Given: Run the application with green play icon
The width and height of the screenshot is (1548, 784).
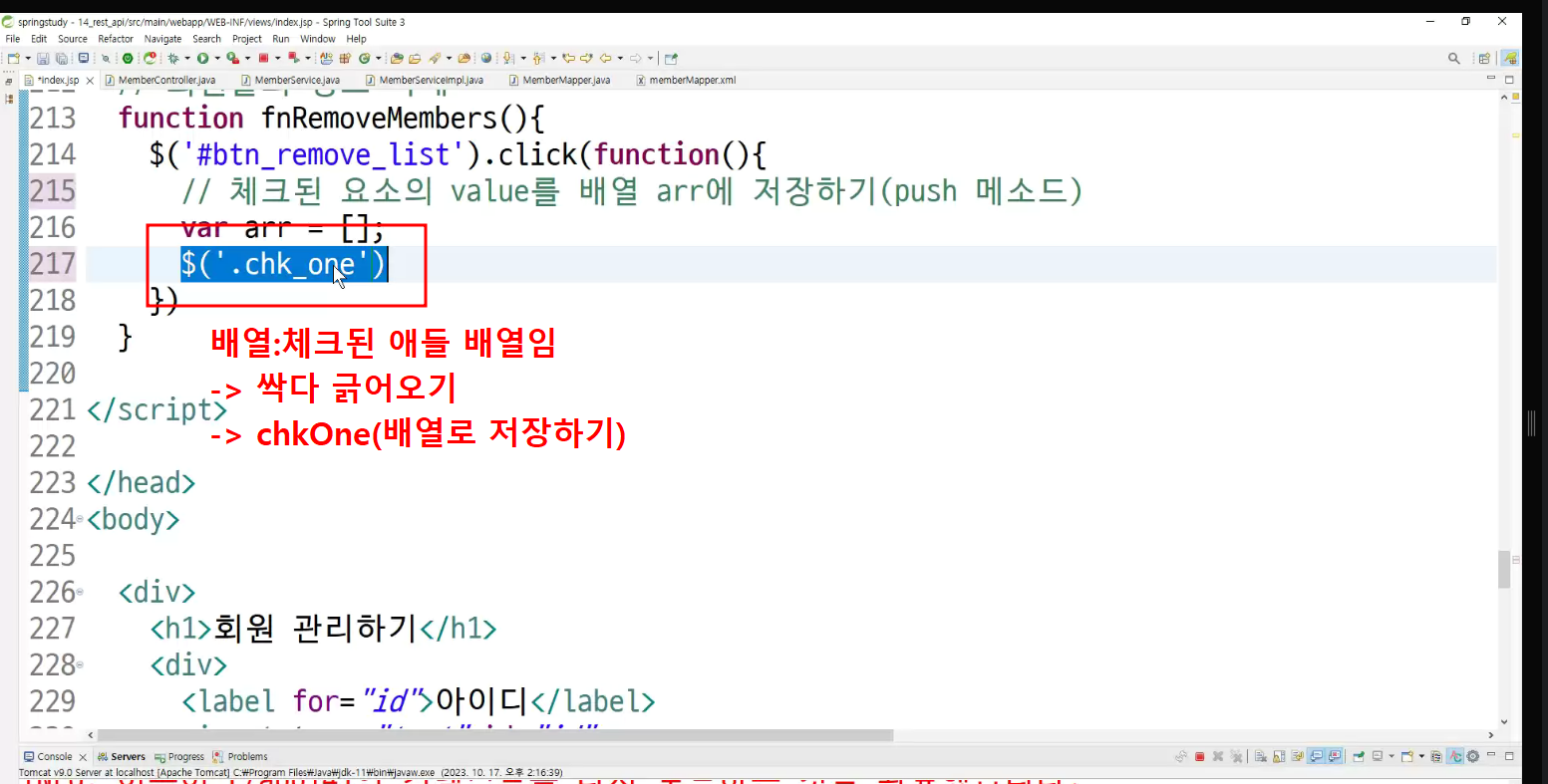Looking at the screenshot, I should click(x=202, y=59).
